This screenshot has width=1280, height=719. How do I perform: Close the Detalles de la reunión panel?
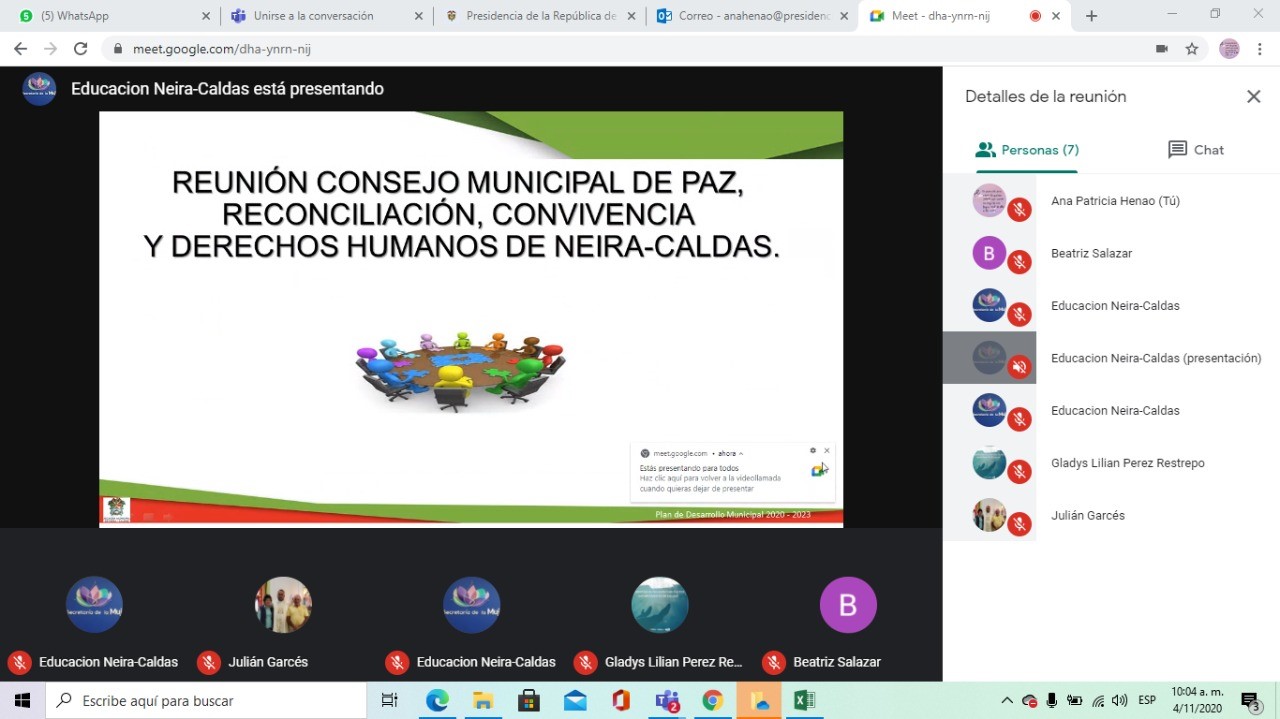click(x=1253, y=97)
